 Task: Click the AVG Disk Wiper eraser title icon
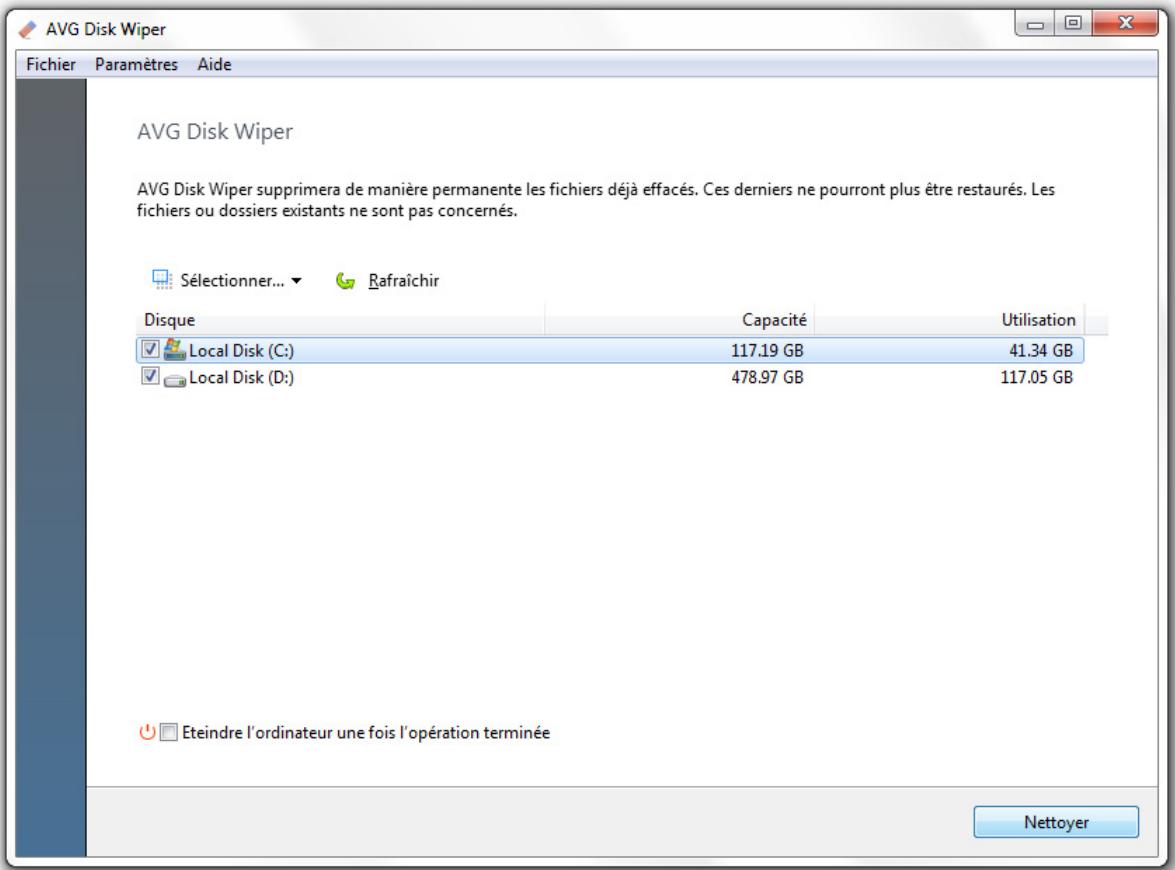27,29
